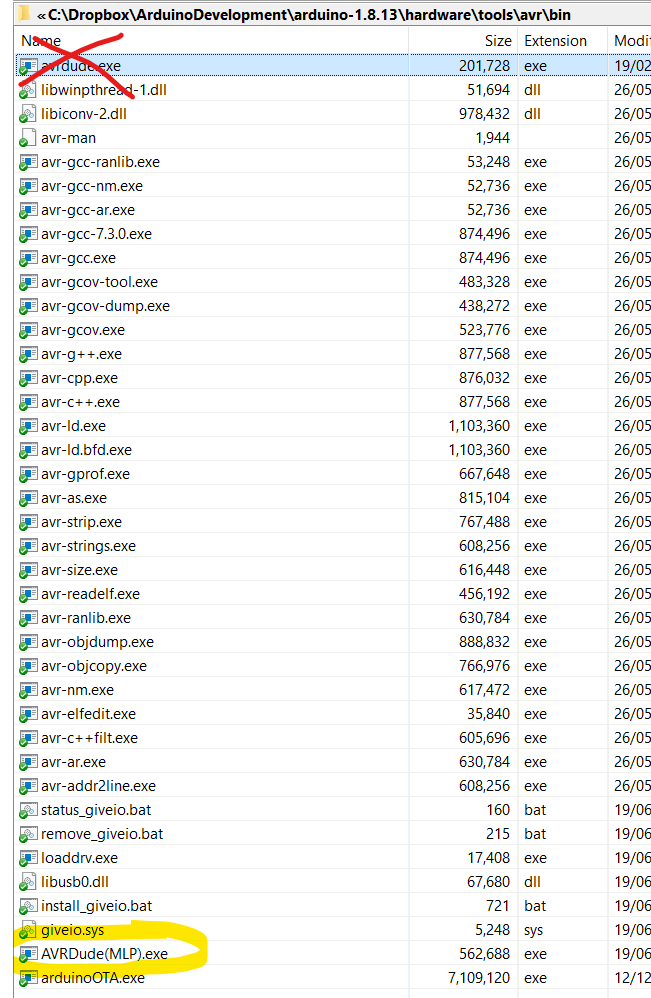Image resolution: width=651 pixels, height=998 pixels.
Task: Sort files by Size column header
Action: [x=464, y=41]
